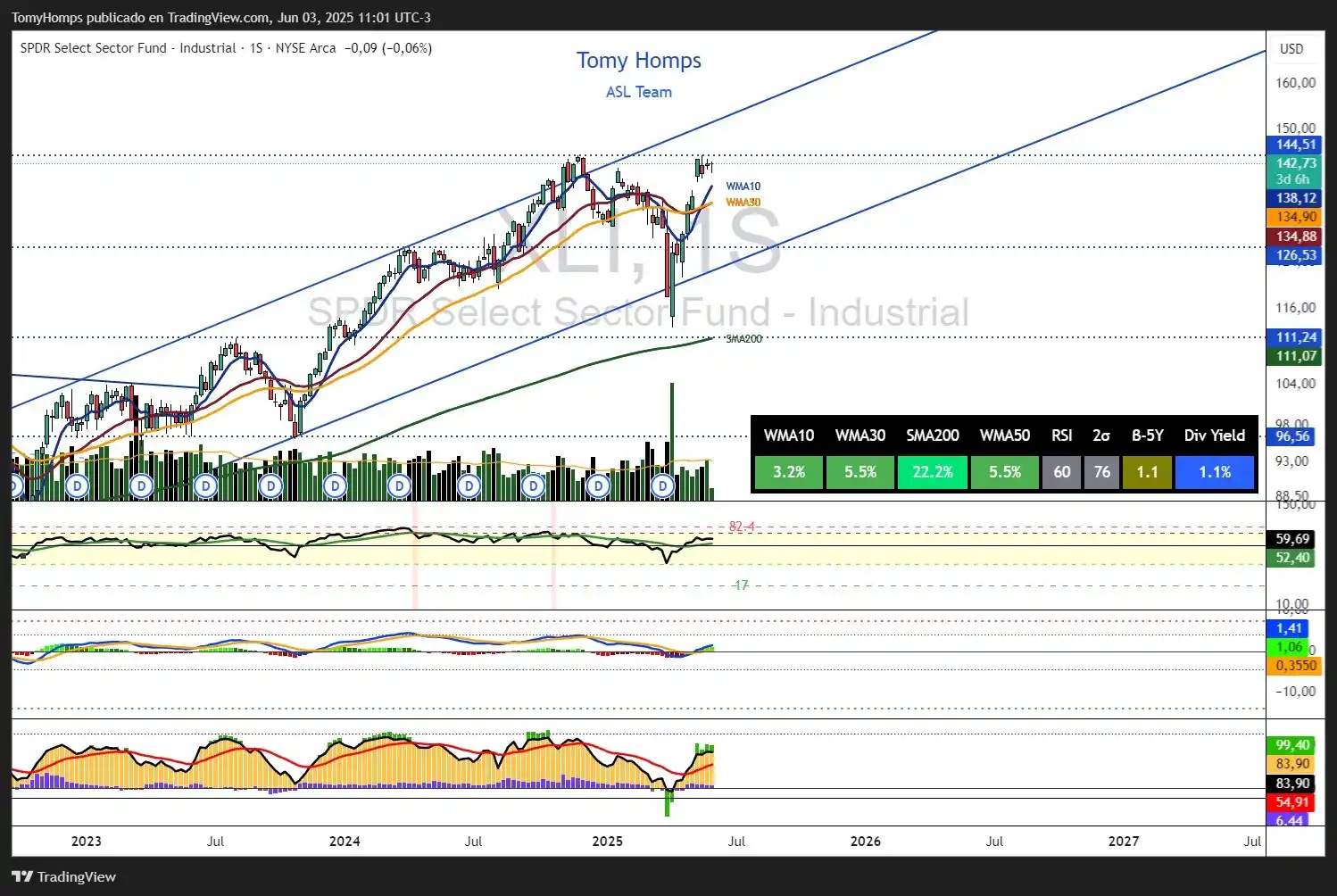Click the WMA30 header in stats table
This screenshot has width=1337, height=896.
(x=860, y=436)
